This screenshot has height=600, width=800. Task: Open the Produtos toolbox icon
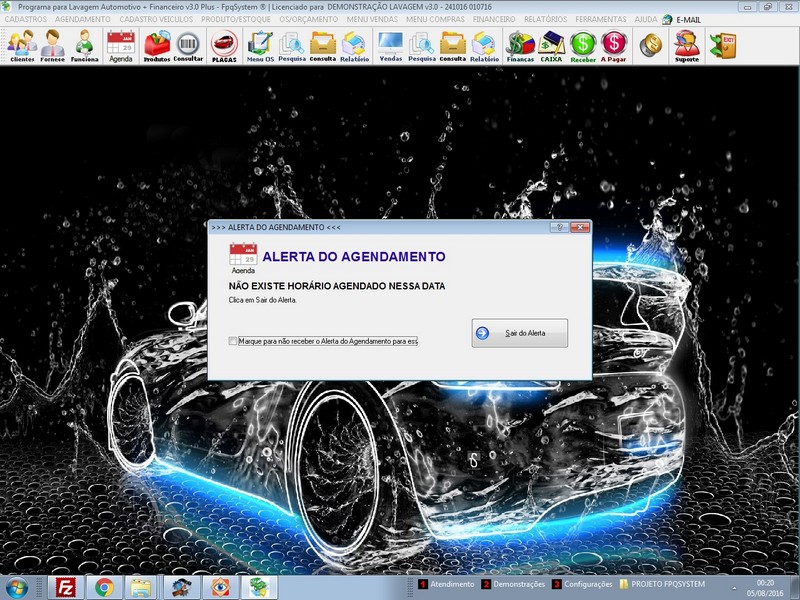157,46
